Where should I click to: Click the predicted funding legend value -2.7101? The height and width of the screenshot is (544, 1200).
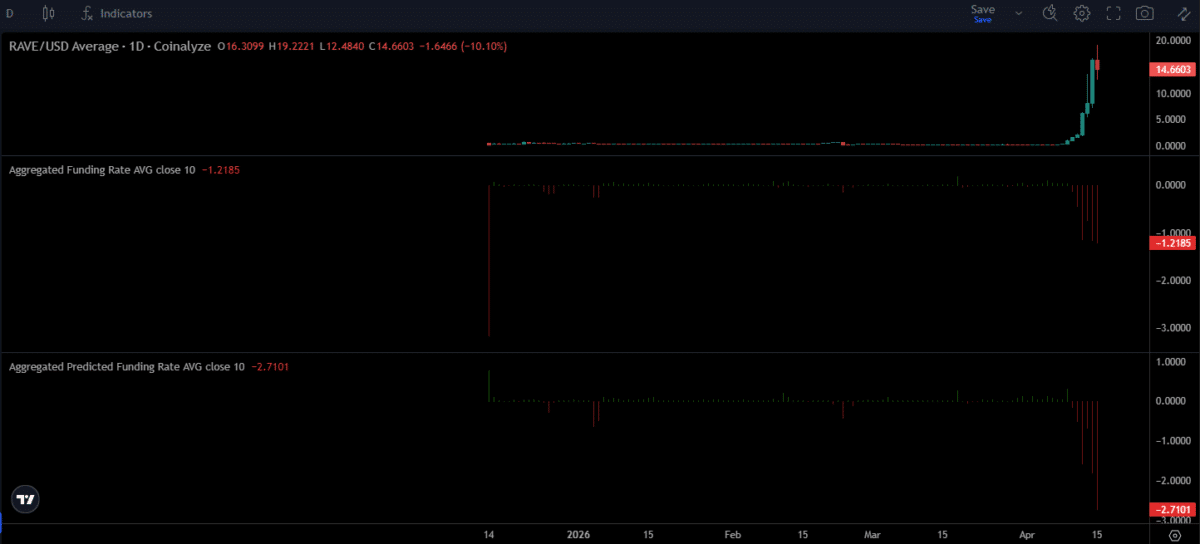pos(270,367)
